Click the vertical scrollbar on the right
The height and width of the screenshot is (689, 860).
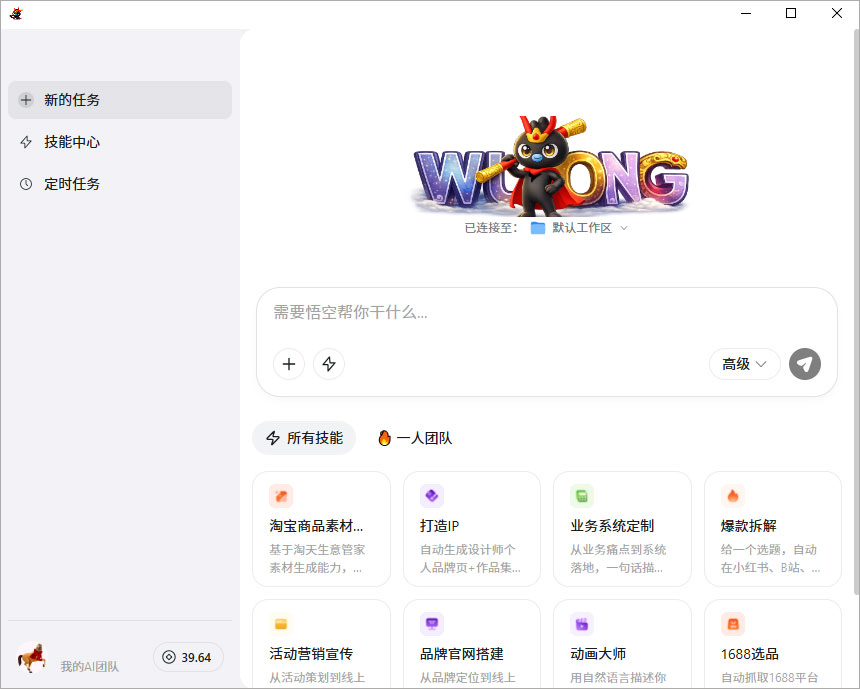click(x=856, y=313)
